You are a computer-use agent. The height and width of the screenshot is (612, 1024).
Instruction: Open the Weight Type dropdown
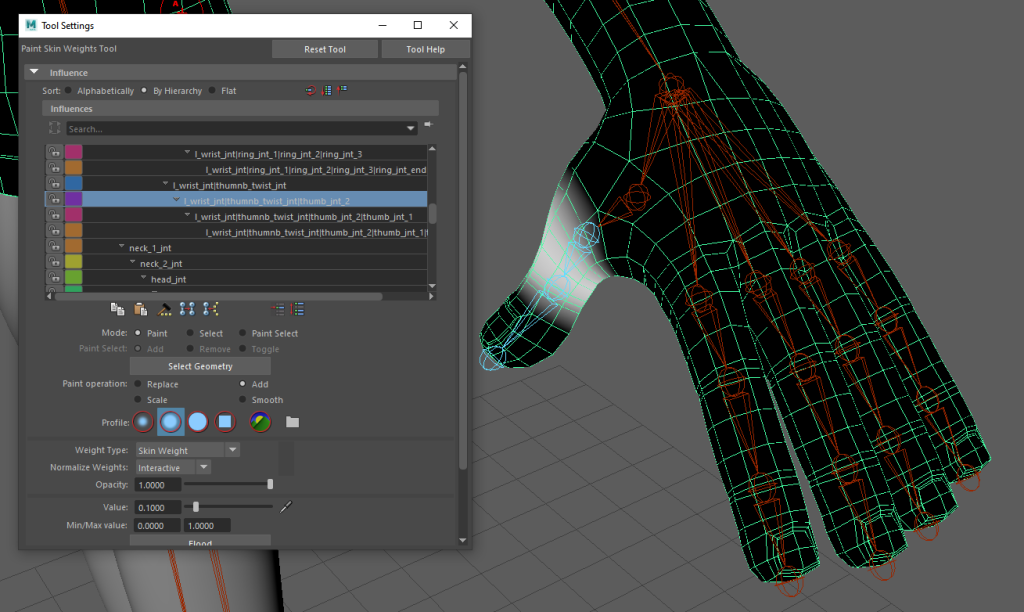(x=232, y=450)
